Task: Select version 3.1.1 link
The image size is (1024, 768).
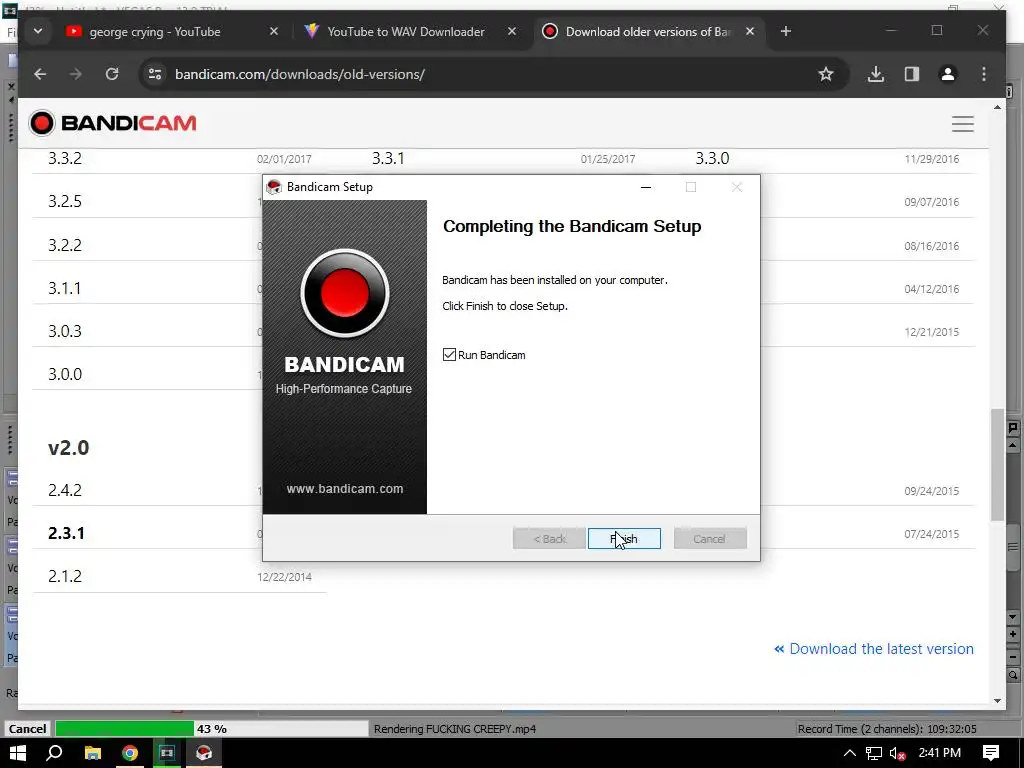Action: [x=64, y=288]
